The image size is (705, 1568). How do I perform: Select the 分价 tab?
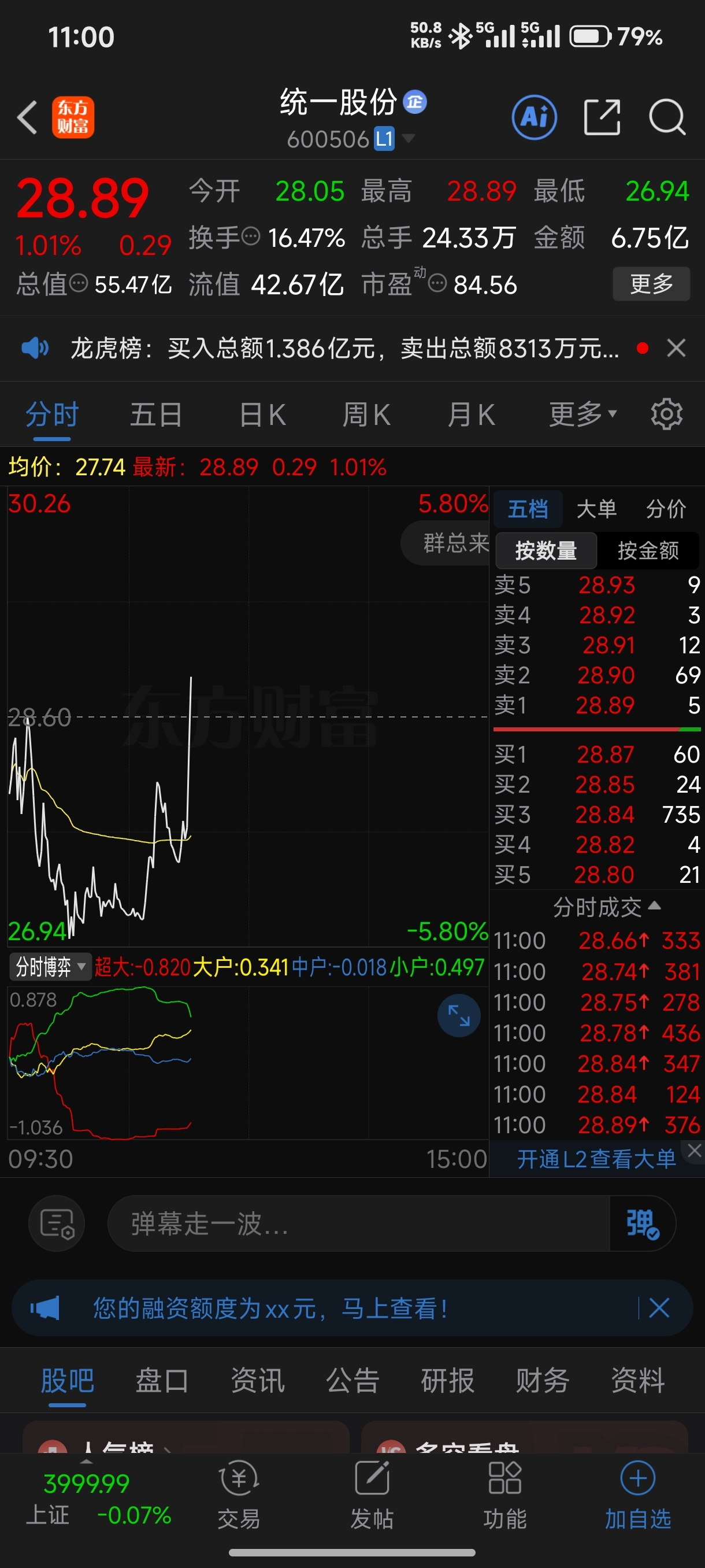point(666,508)
